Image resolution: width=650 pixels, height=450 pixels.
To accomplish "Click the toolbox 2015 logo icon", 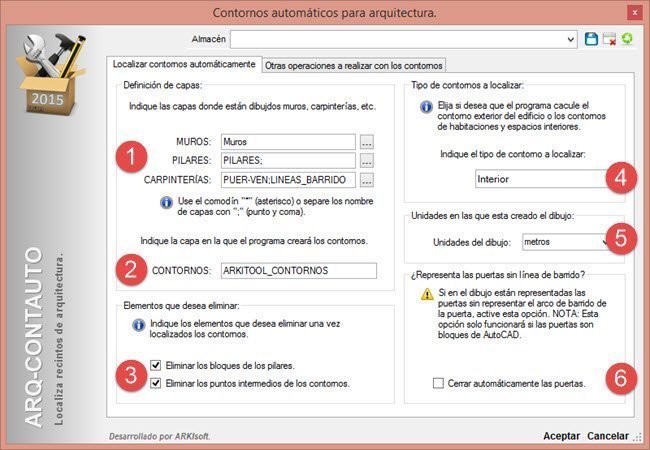I will (50, 74).
